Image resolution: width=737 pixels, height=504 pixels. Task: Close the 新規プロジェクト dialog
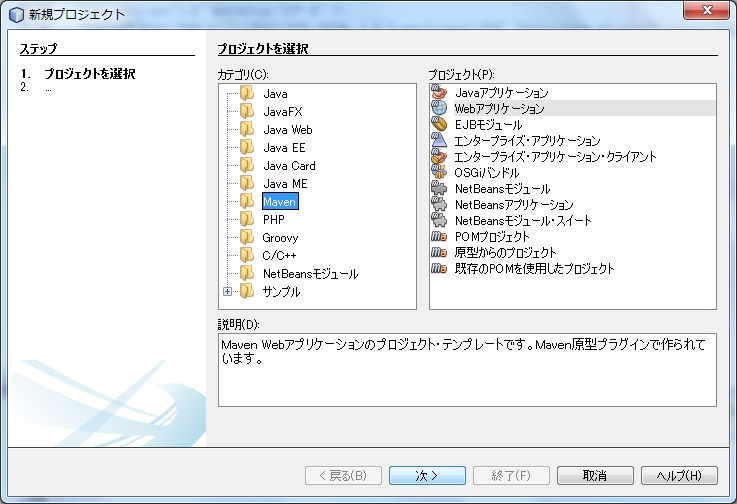706,10
